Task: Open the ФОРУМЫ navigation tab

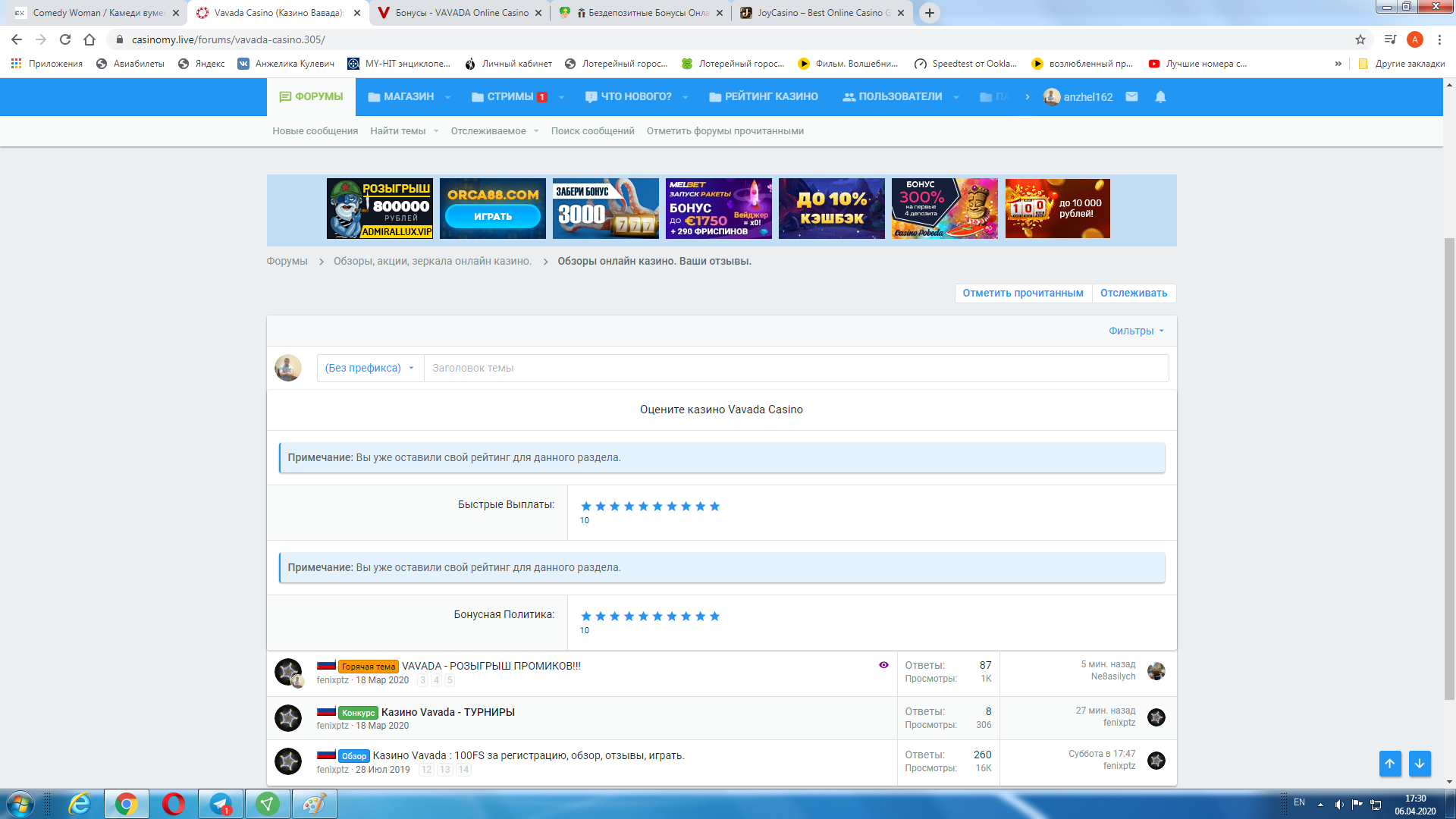Action: pyautogui.click(x=311, y=96)
